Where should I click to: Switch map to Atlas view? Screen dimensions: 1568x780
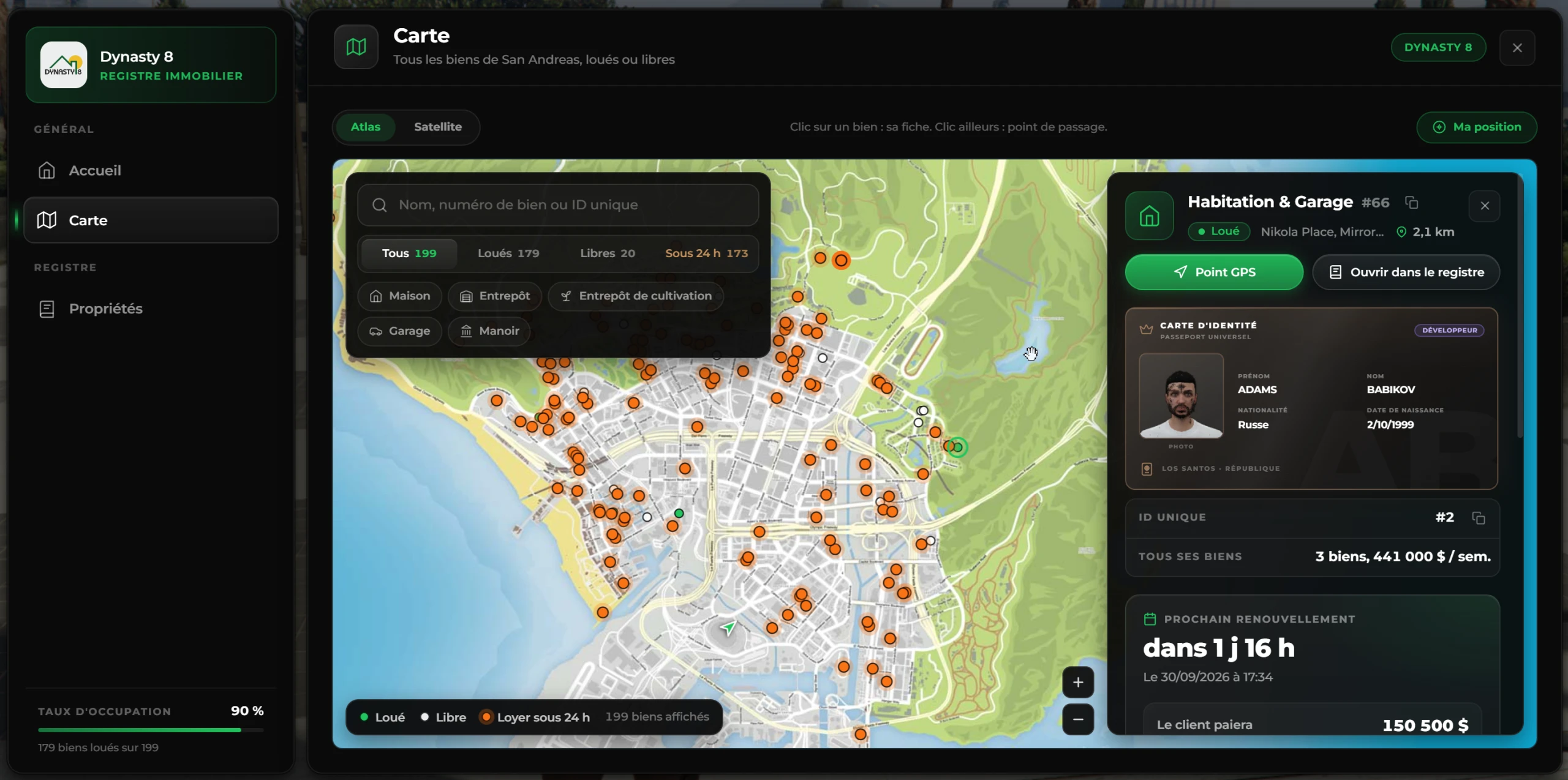(x=366, y=127)
